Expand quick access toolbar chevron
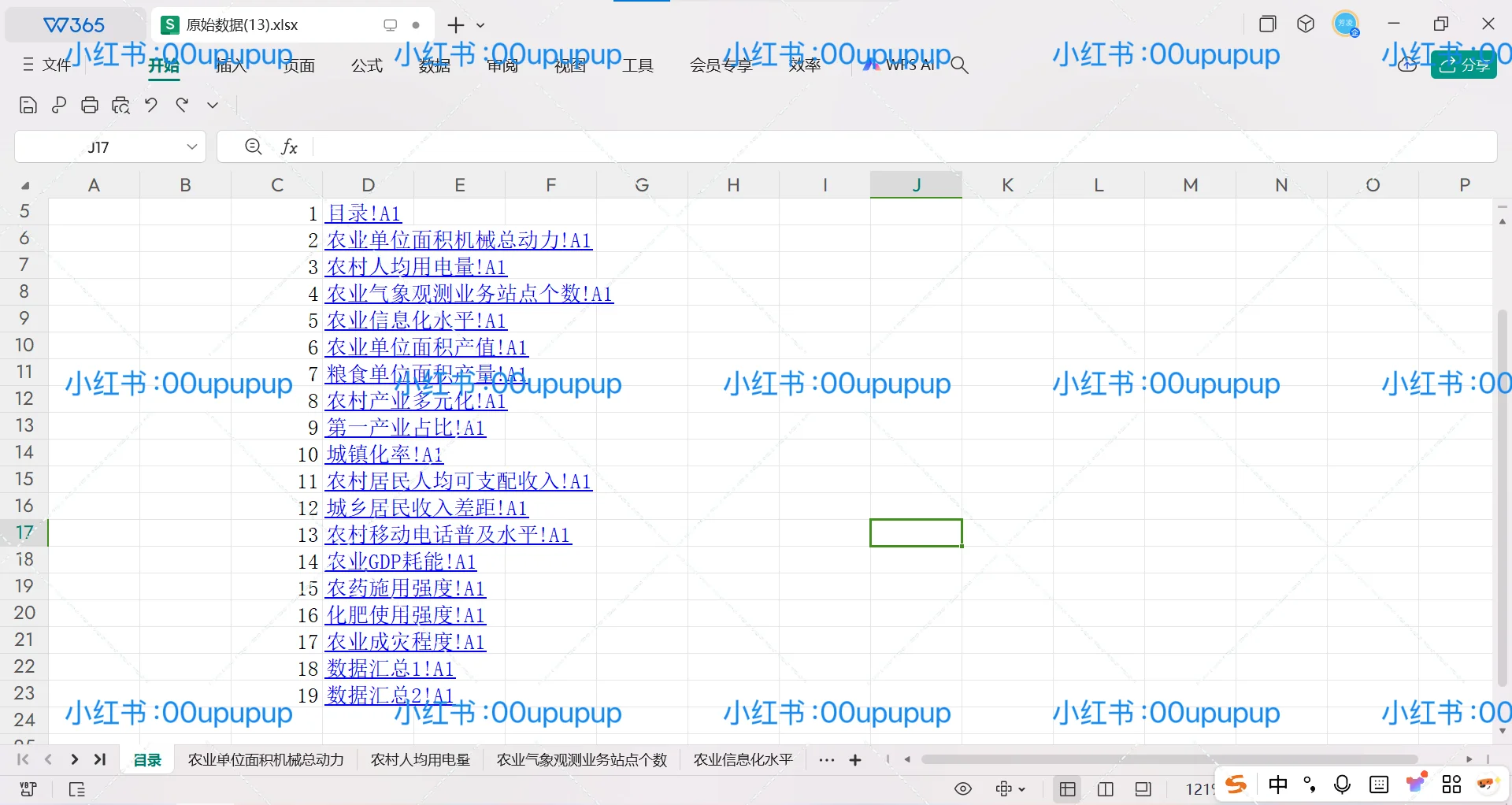1512x805 pixels. (x=213, y=105)
